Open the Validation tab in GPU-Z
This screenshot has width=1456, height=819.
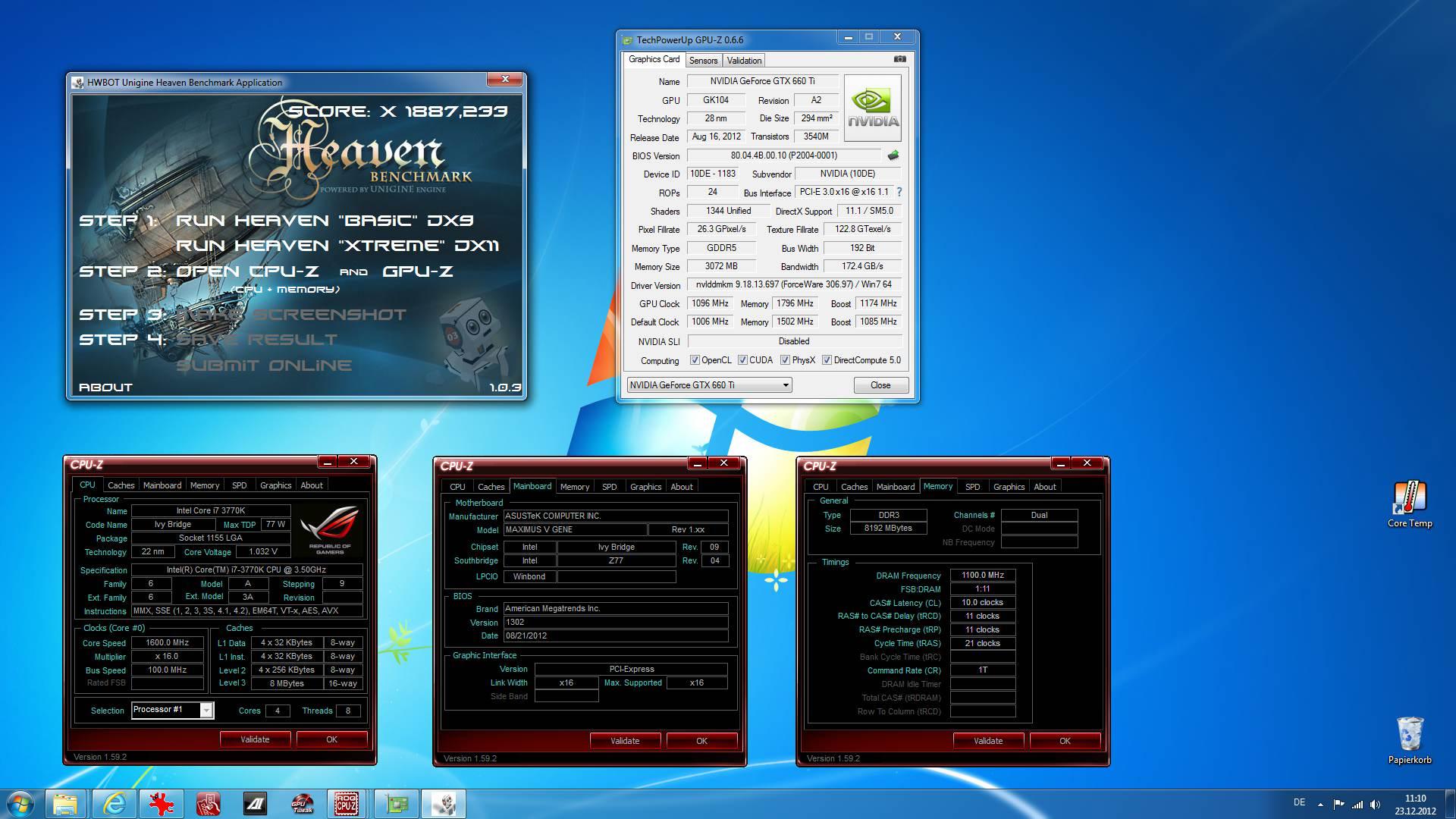click(744, 61)
